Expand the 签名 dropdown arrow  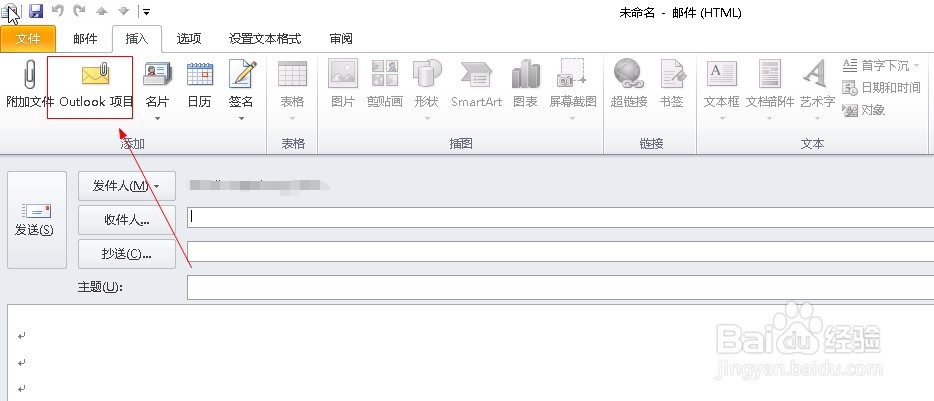tap(241, 119)
